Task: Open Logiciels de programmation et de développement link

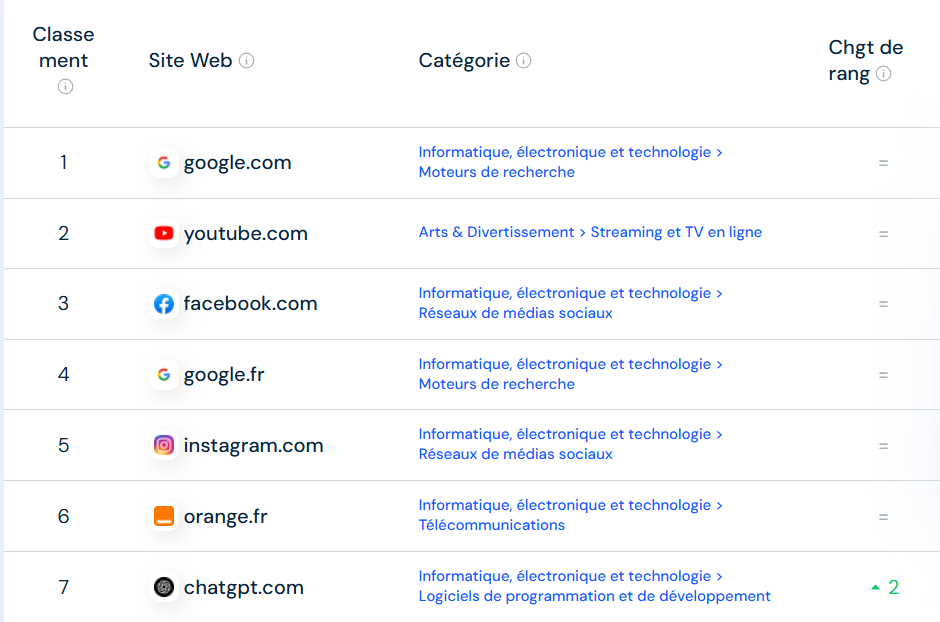Action: point(595,596)
